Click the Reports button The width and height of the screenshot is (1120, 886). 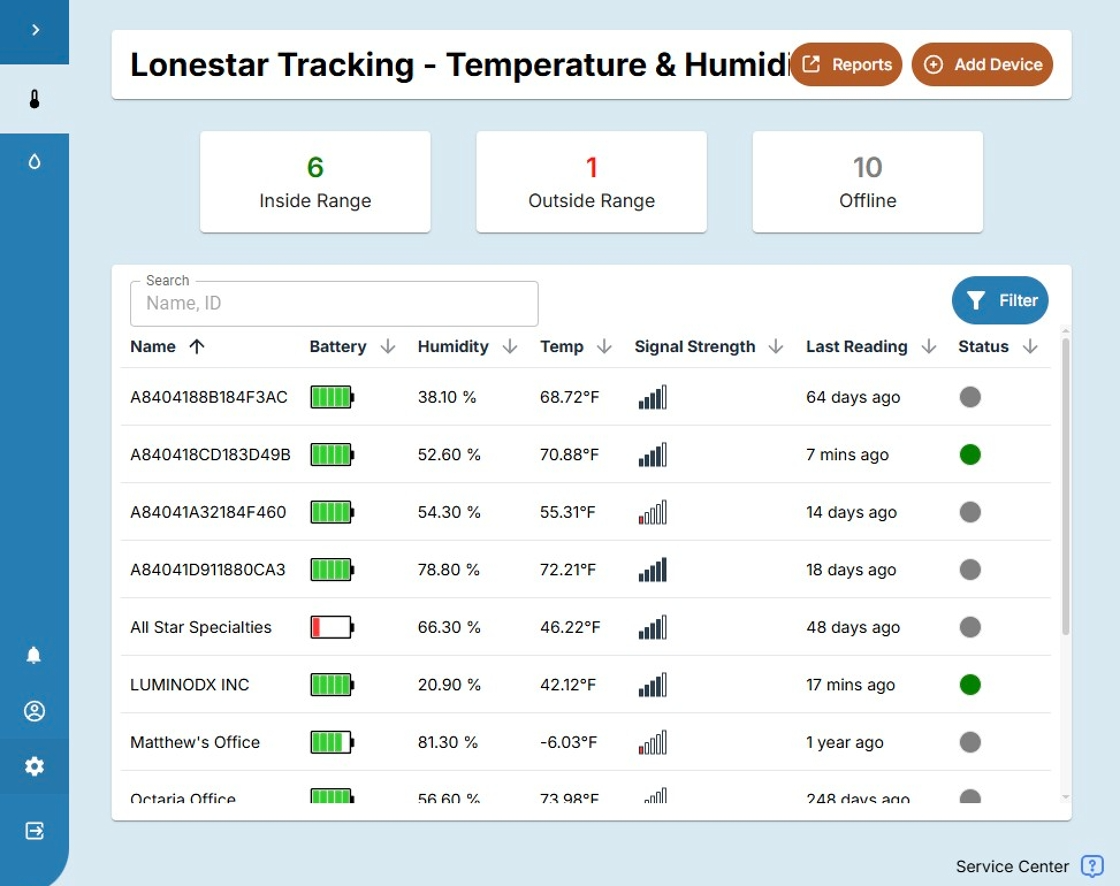tap(846, 64)
